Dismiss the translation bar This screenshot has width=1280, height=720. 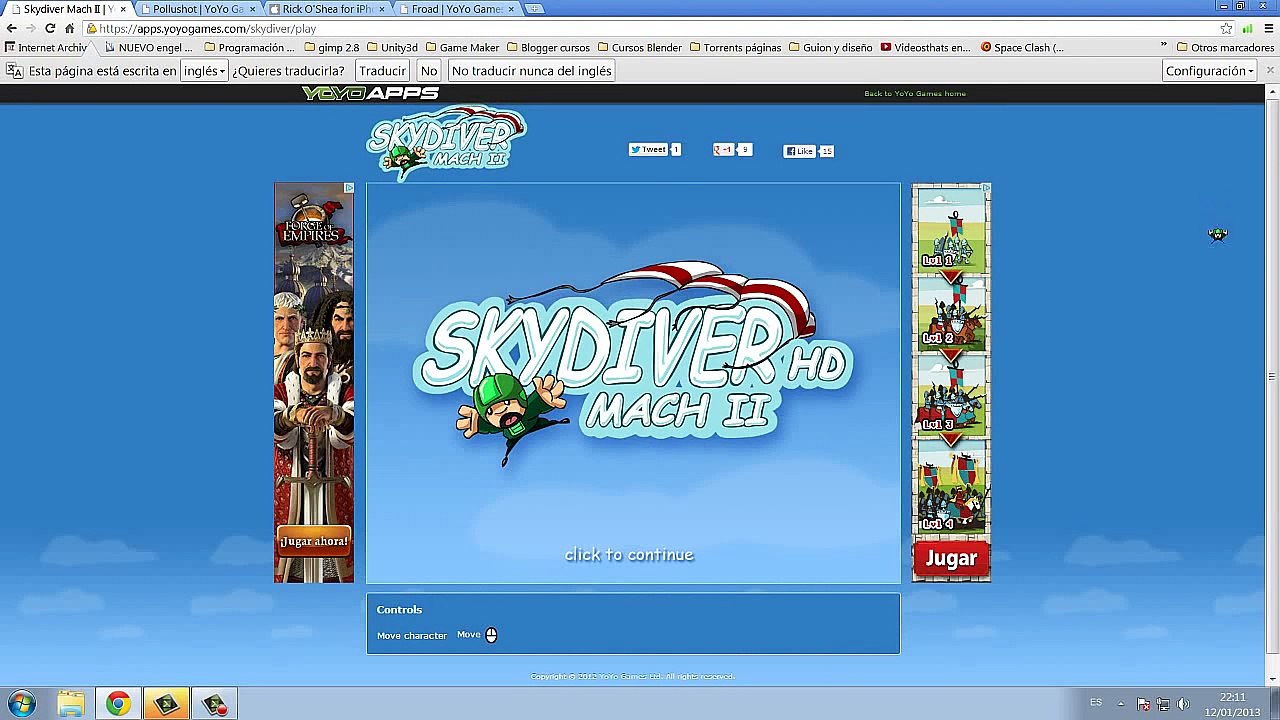tap(1270, 71)
